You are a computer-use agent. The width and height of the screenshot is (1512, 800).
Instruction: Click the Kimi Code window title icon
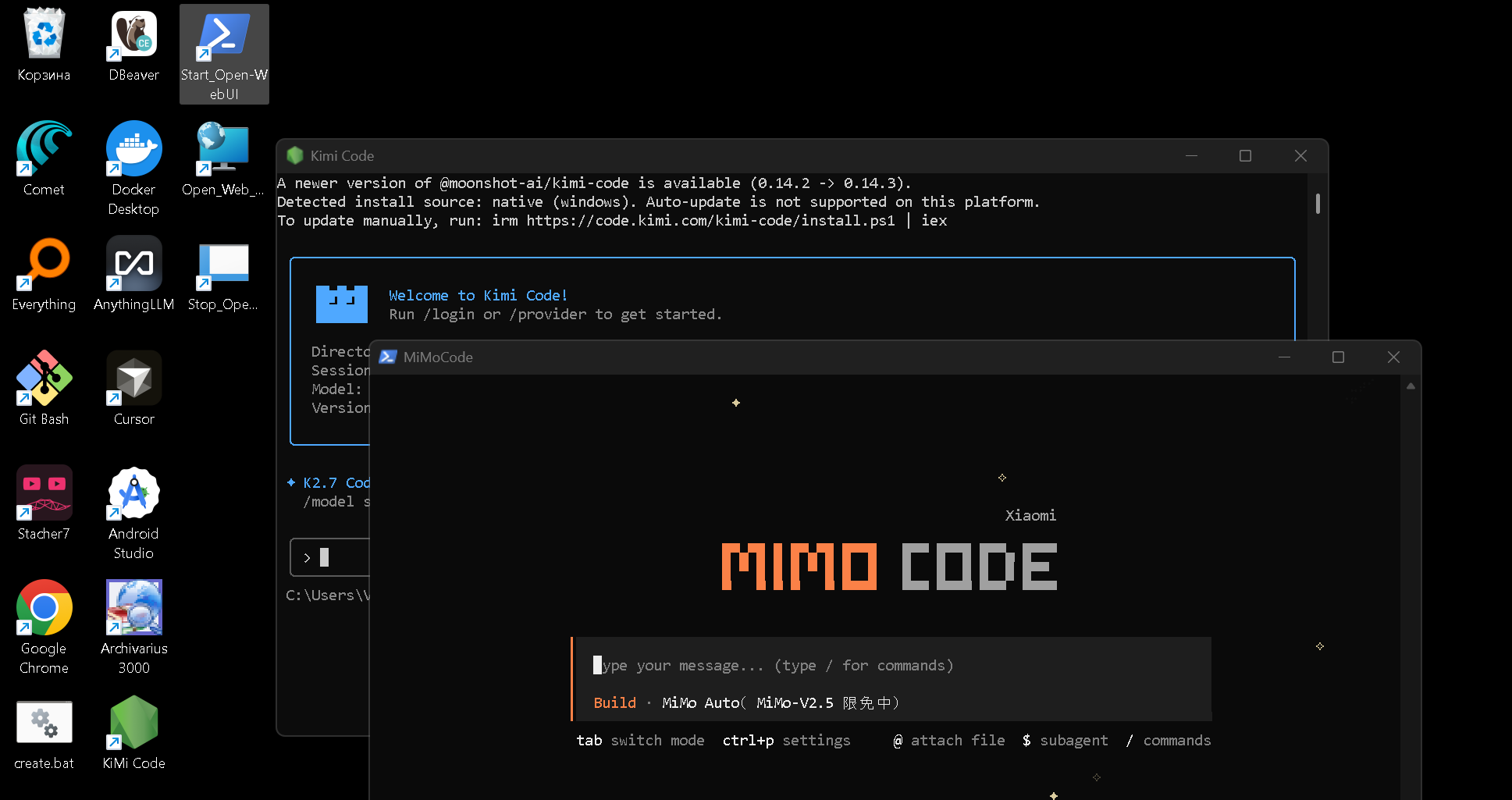click(x=294, y=155)
